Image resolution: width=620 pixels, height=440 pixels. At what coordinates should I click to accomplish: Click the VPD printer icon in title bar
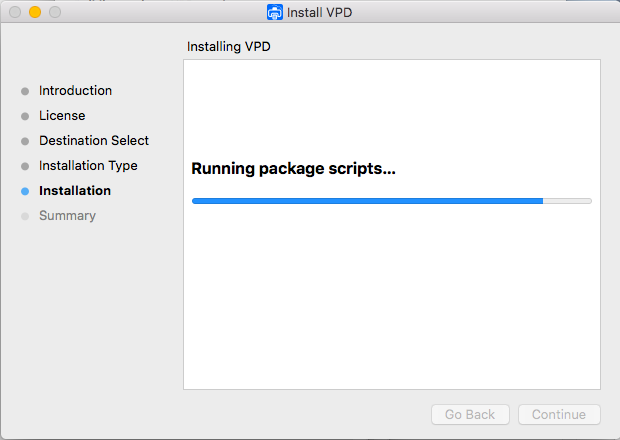(x=275, y=12)
